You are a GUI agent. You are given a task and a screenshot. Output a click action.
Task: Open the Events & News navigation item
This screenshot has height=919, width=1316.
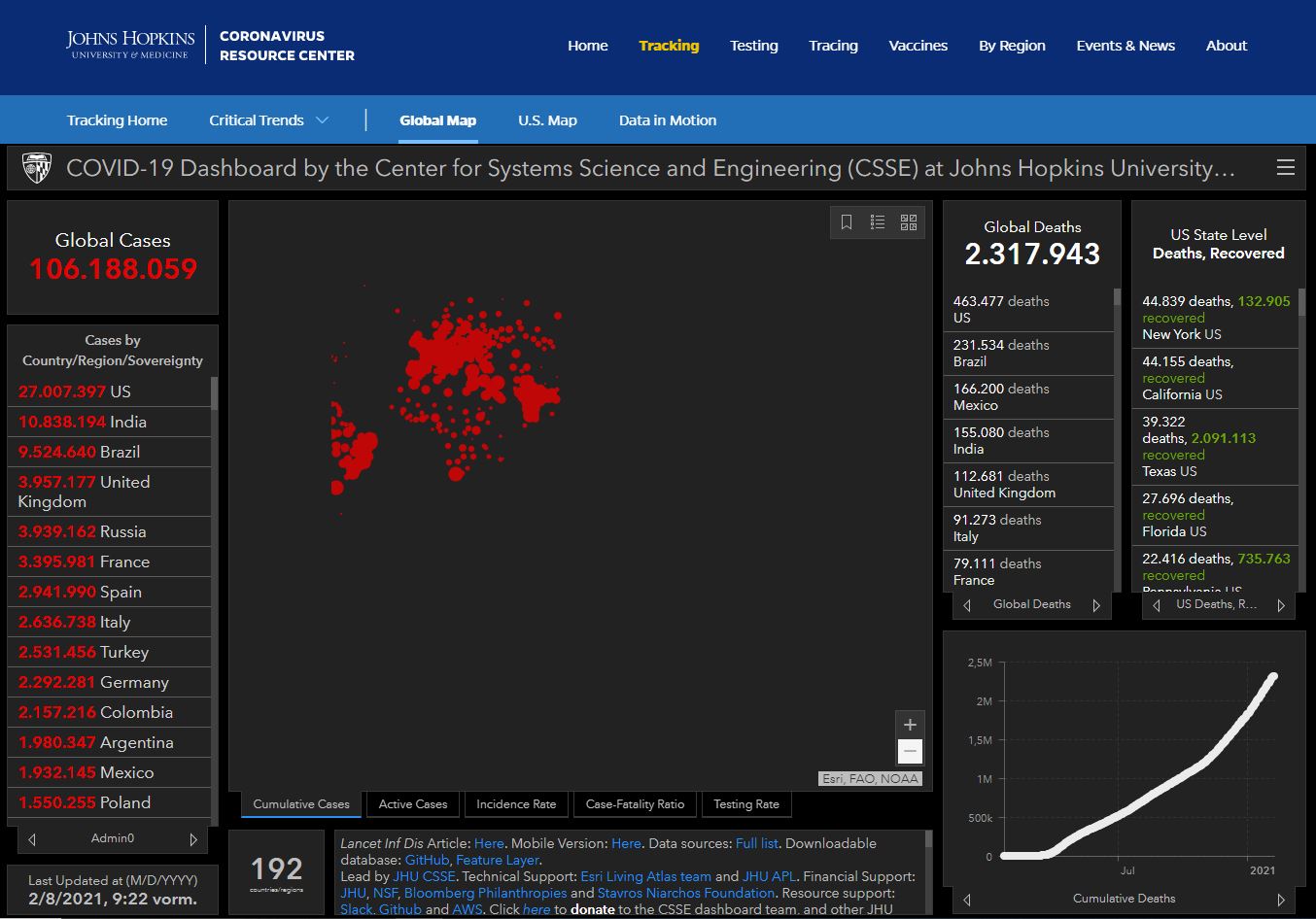point(1126,46)
